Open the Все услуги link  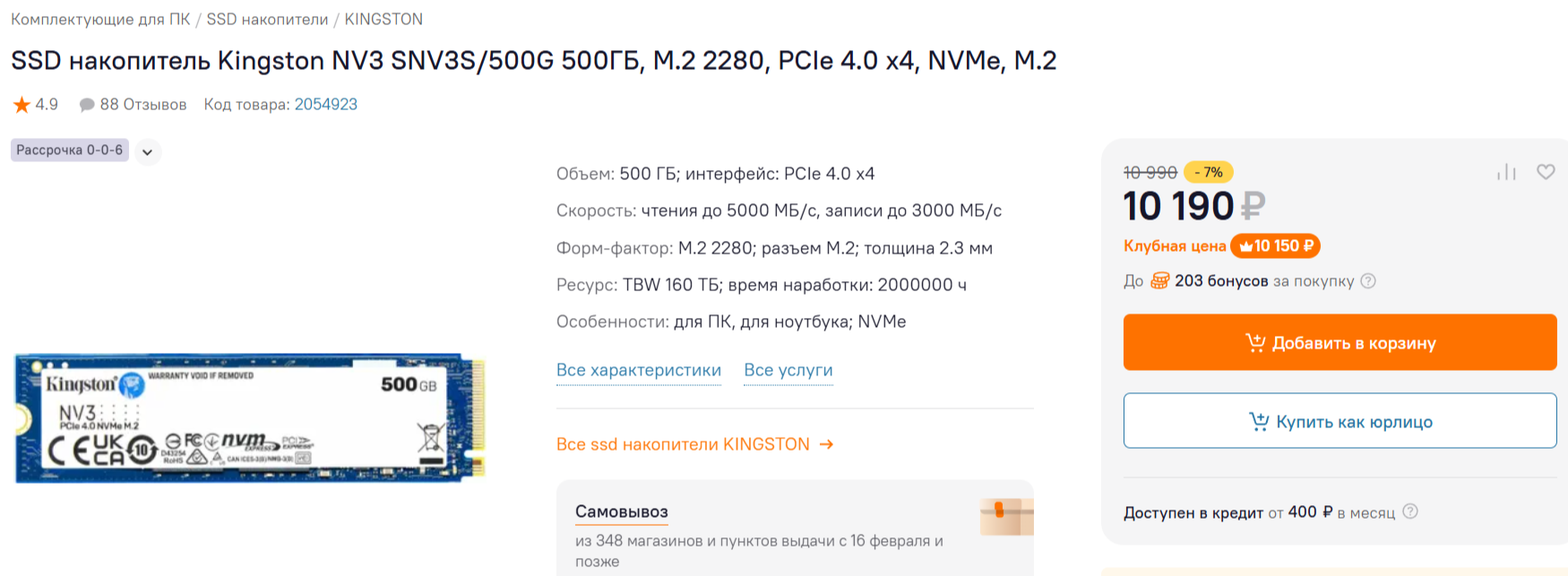click(x=788, y=370)
